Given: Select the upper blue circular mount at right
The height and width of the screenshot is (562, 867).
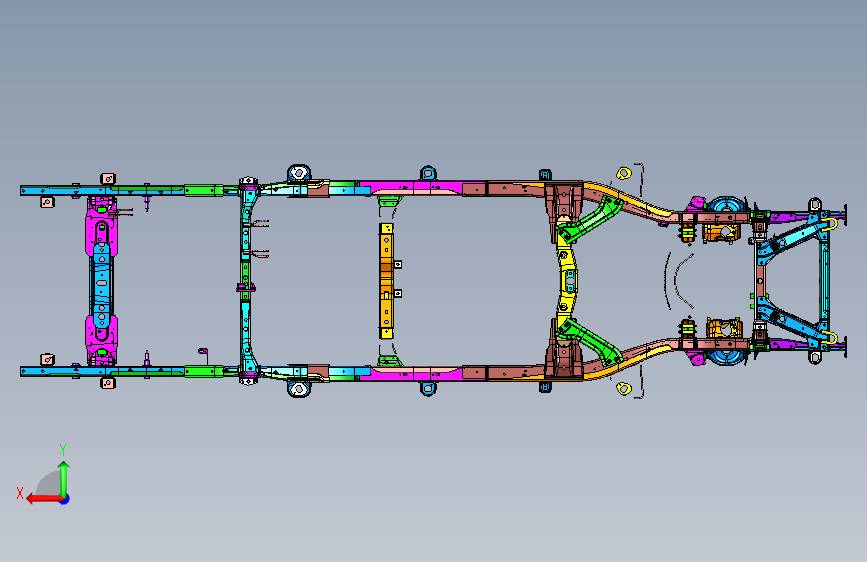Looking at the screenshot, I should coord(727,205).
